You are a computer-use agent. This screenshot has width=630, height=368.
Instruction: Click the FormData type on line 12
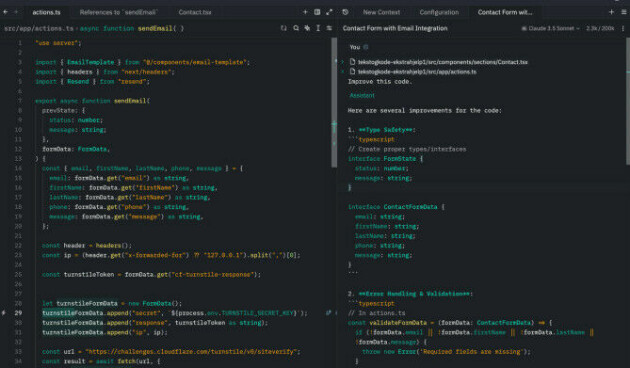92,149
